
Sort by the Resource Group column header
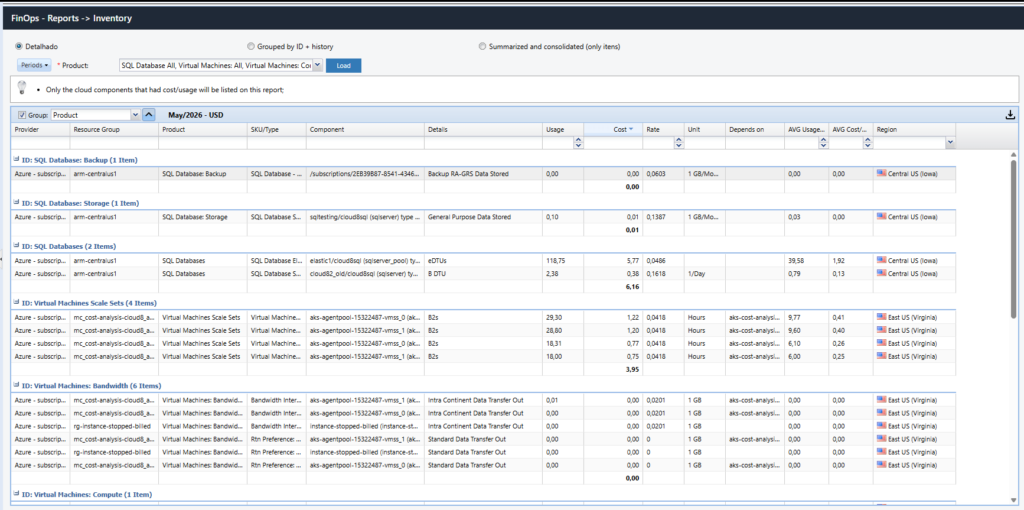pyautogui.click(x=114, y=129)
